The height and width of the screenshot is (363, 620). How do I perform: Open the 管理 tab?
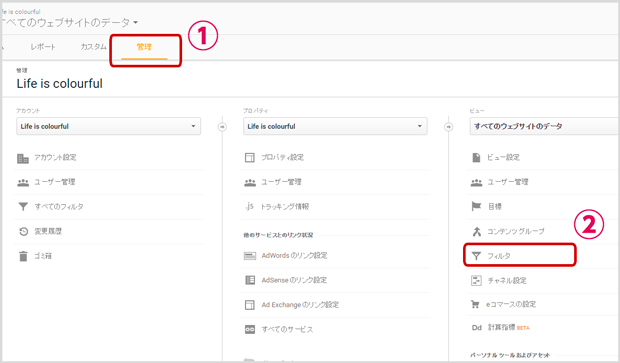click(144, 47)
